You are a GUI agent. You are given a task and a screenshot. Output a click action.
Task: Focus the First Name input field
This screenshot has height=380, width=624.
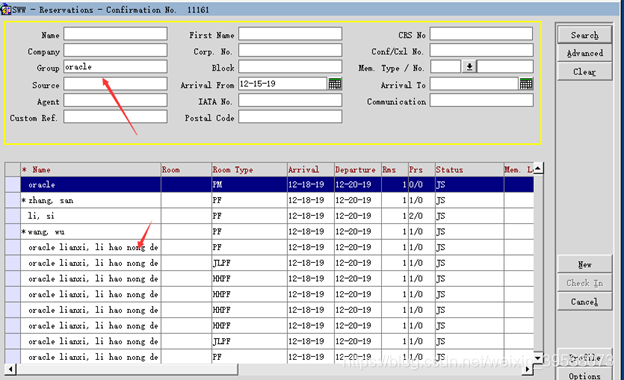click(x=290, y=34)
